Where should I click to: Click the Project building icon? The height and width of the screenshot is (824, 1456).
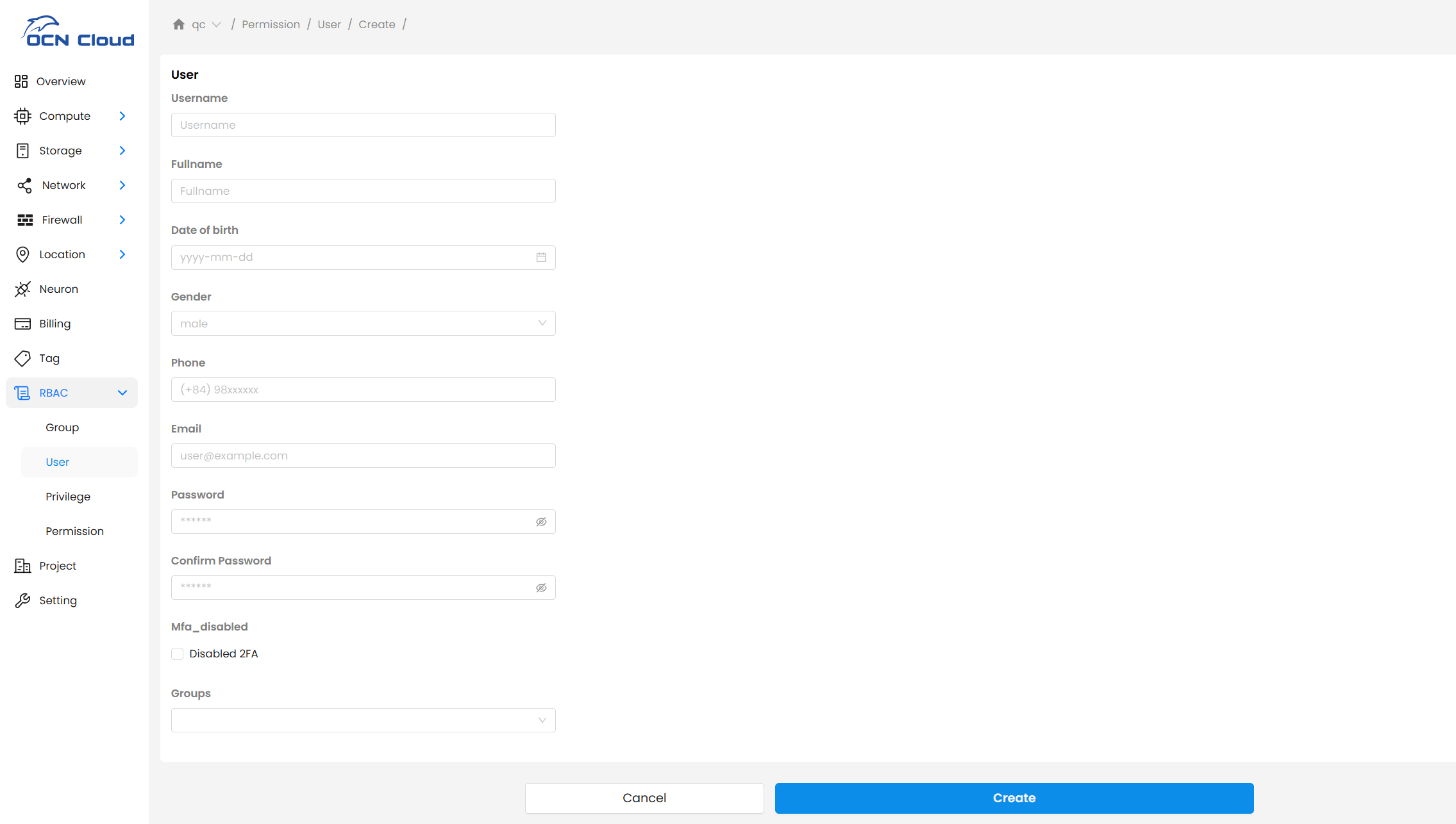pyautogui.click(x=22, y=566)
